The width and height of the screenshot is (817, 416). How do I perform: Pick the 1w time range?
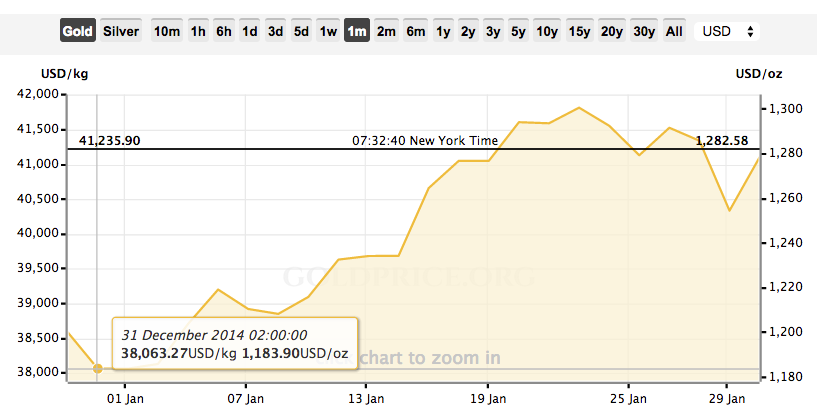click(328, 31)
